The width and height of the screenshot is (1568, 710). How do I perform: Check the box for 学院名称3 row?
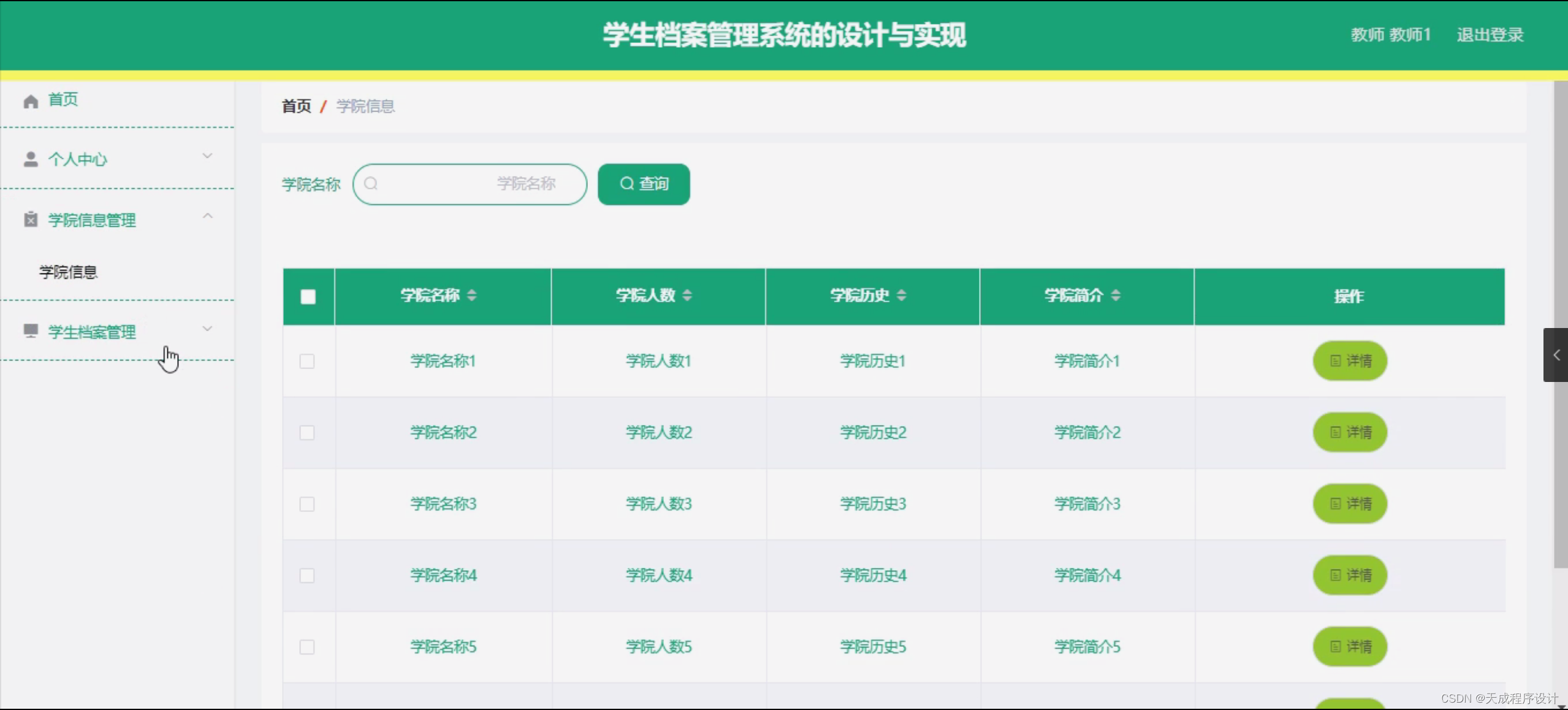click(x=307, y=504)
